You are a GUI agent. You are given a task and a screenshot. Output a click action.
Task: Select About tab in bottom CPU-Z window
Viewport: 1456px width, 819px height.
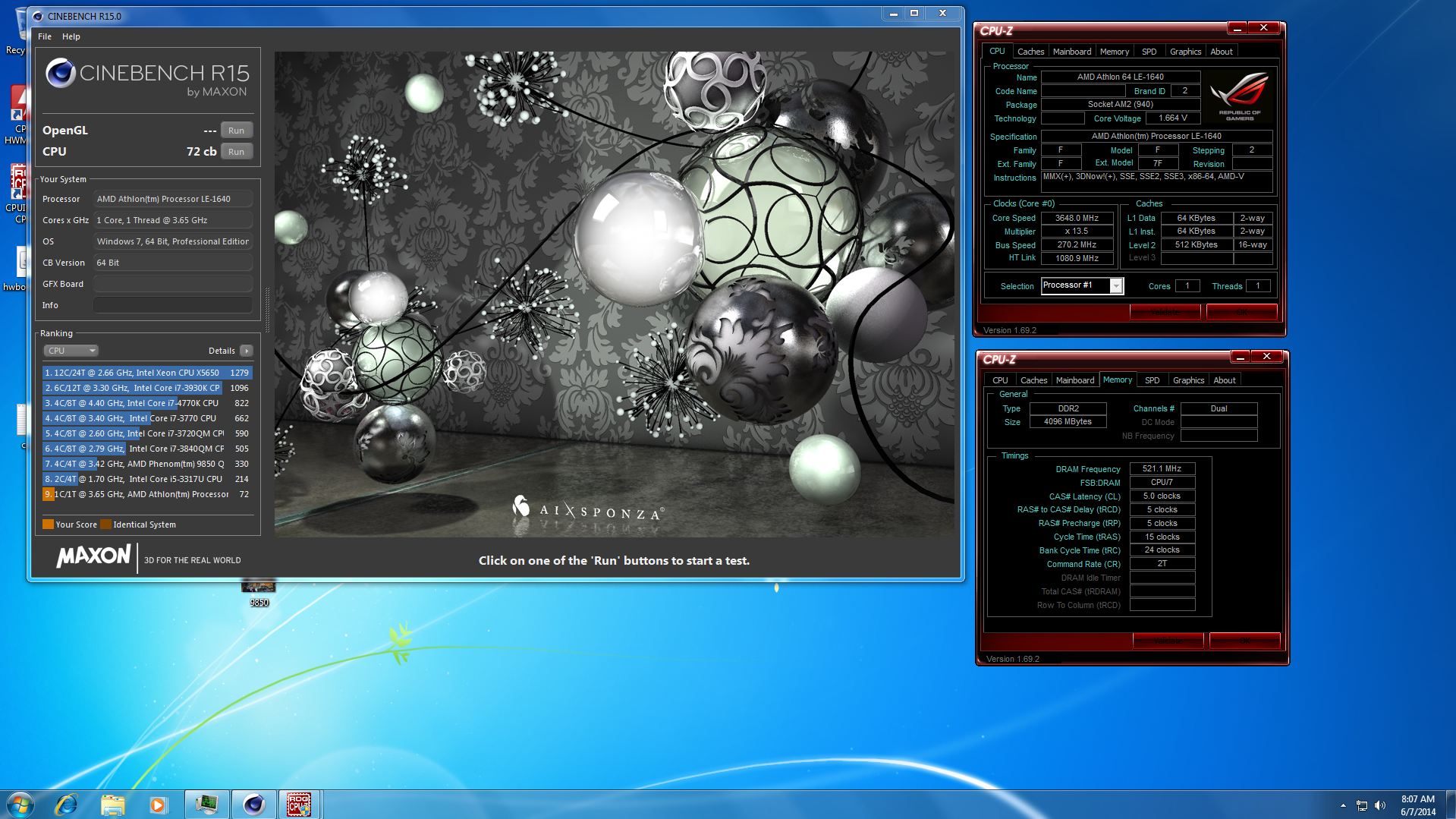point(1225,380)
